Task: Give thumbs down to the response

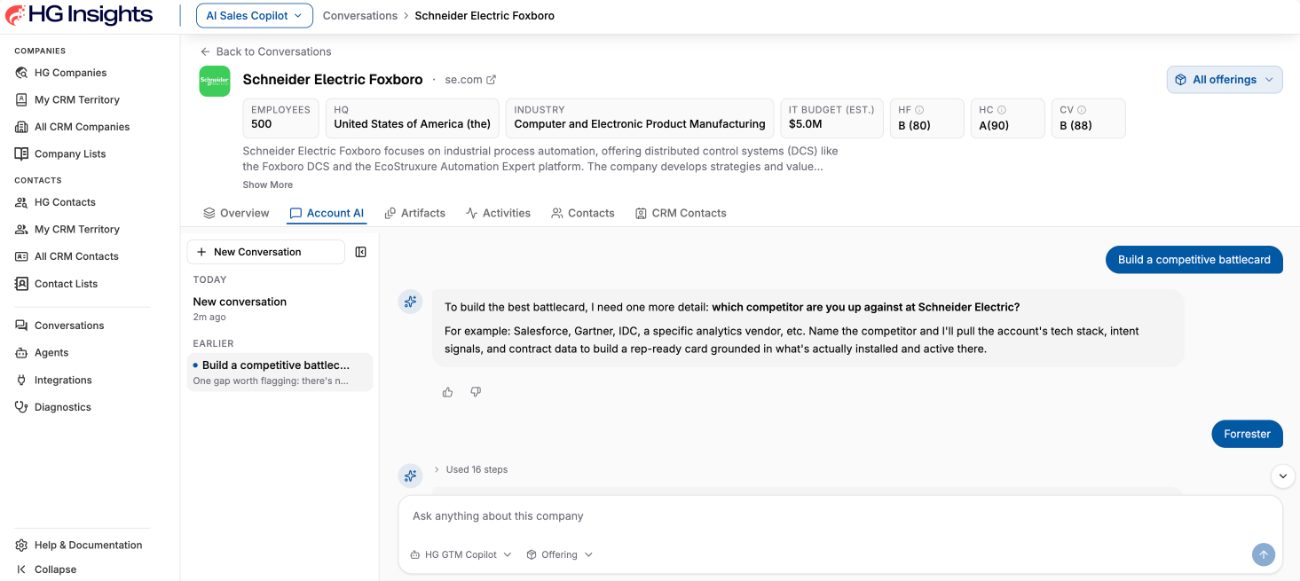Action: click(x=476, y=392)
